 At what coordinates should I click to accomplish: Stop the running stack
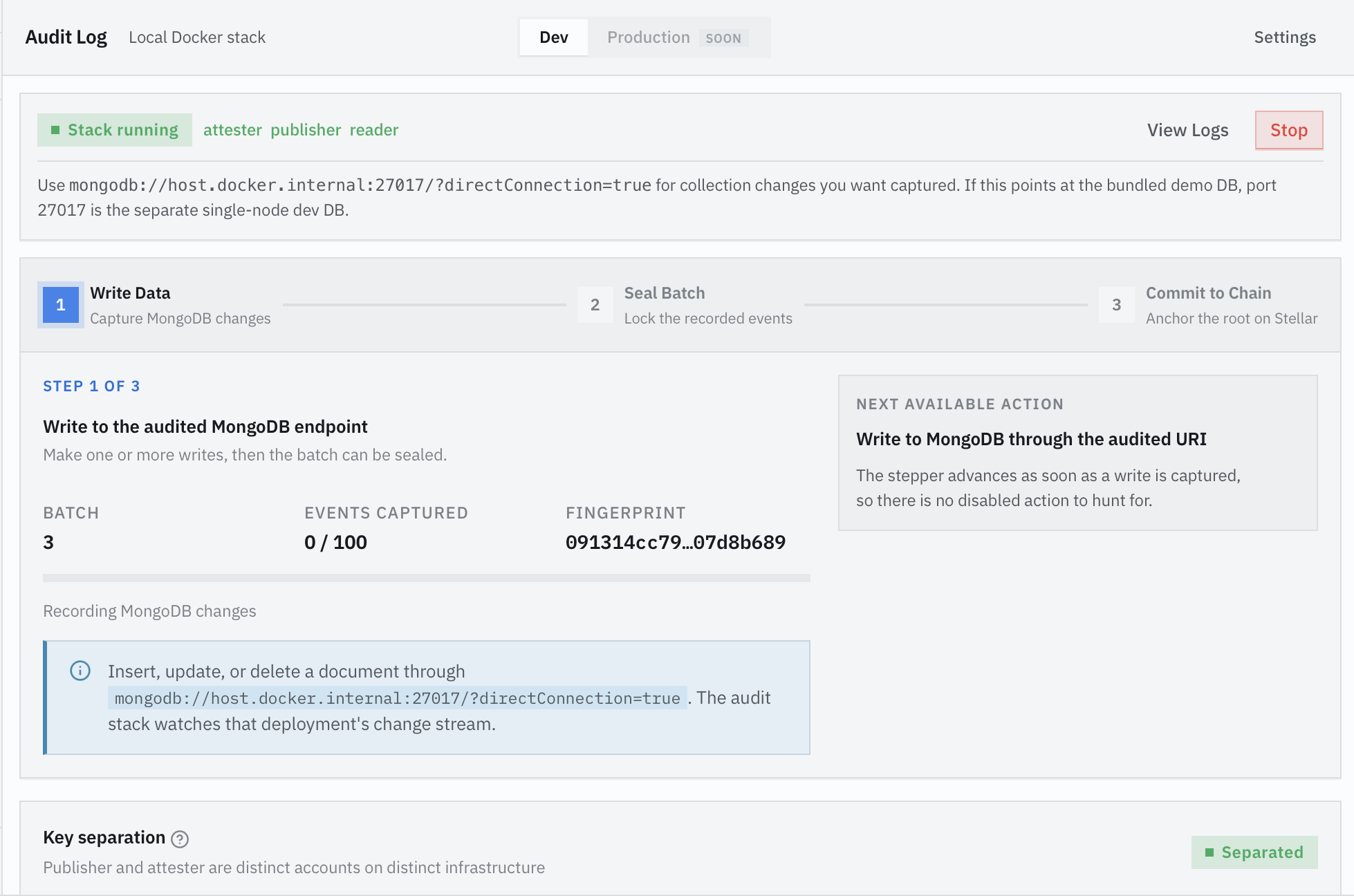pyautogui.click(x=1289, y=130)
